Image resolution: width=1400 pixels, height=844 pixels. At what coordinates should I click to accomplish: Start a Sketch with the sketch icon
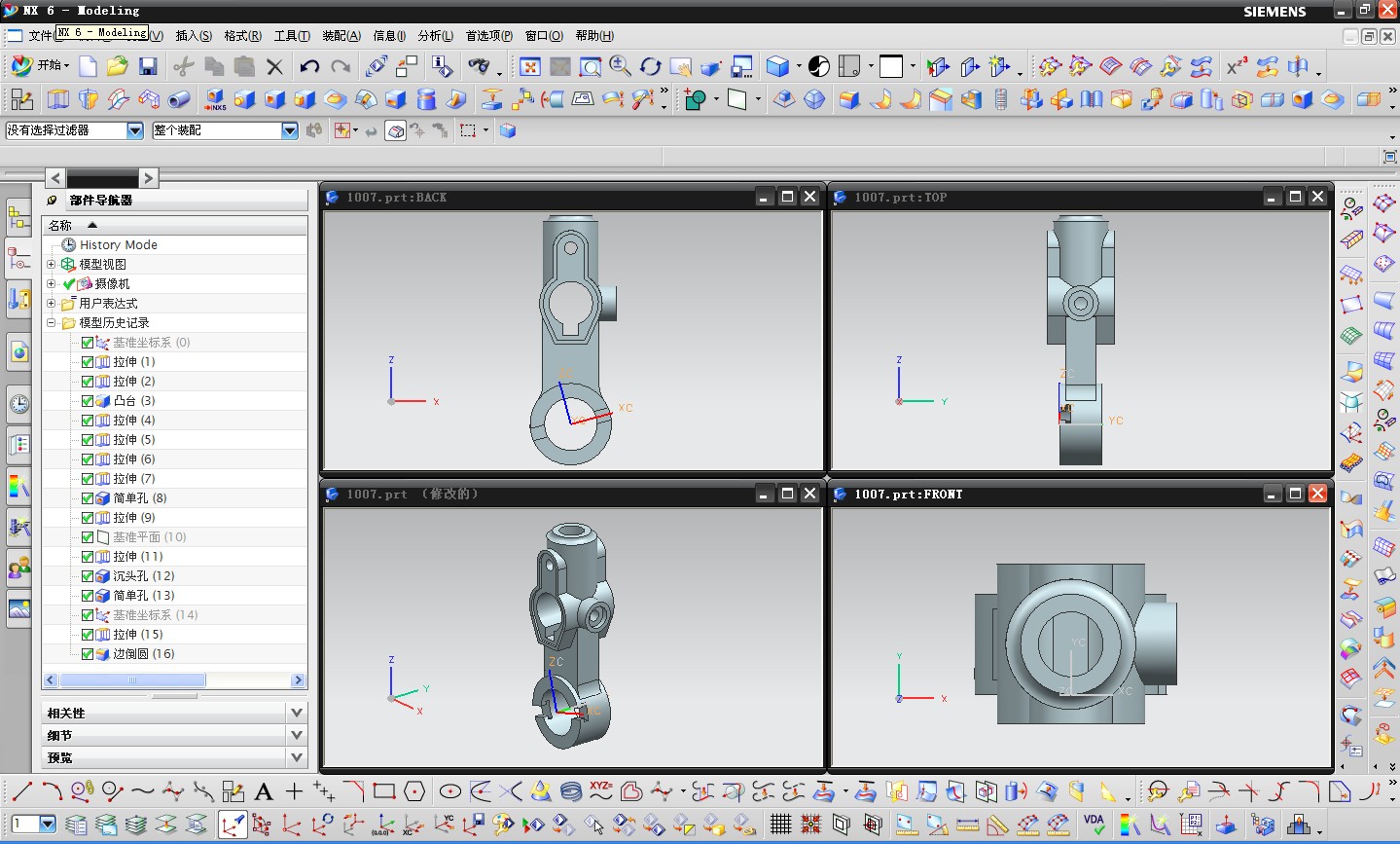[x=21, y=99]
